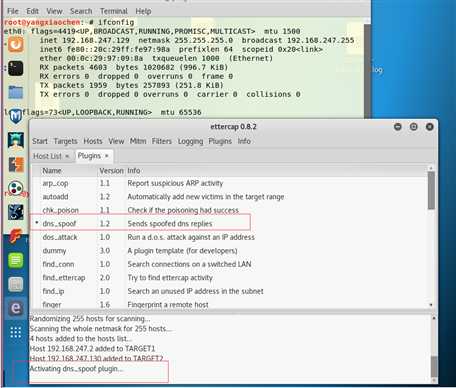456x388 pixels.
Task: Show applications grid in dock
Action: [16, 332]
